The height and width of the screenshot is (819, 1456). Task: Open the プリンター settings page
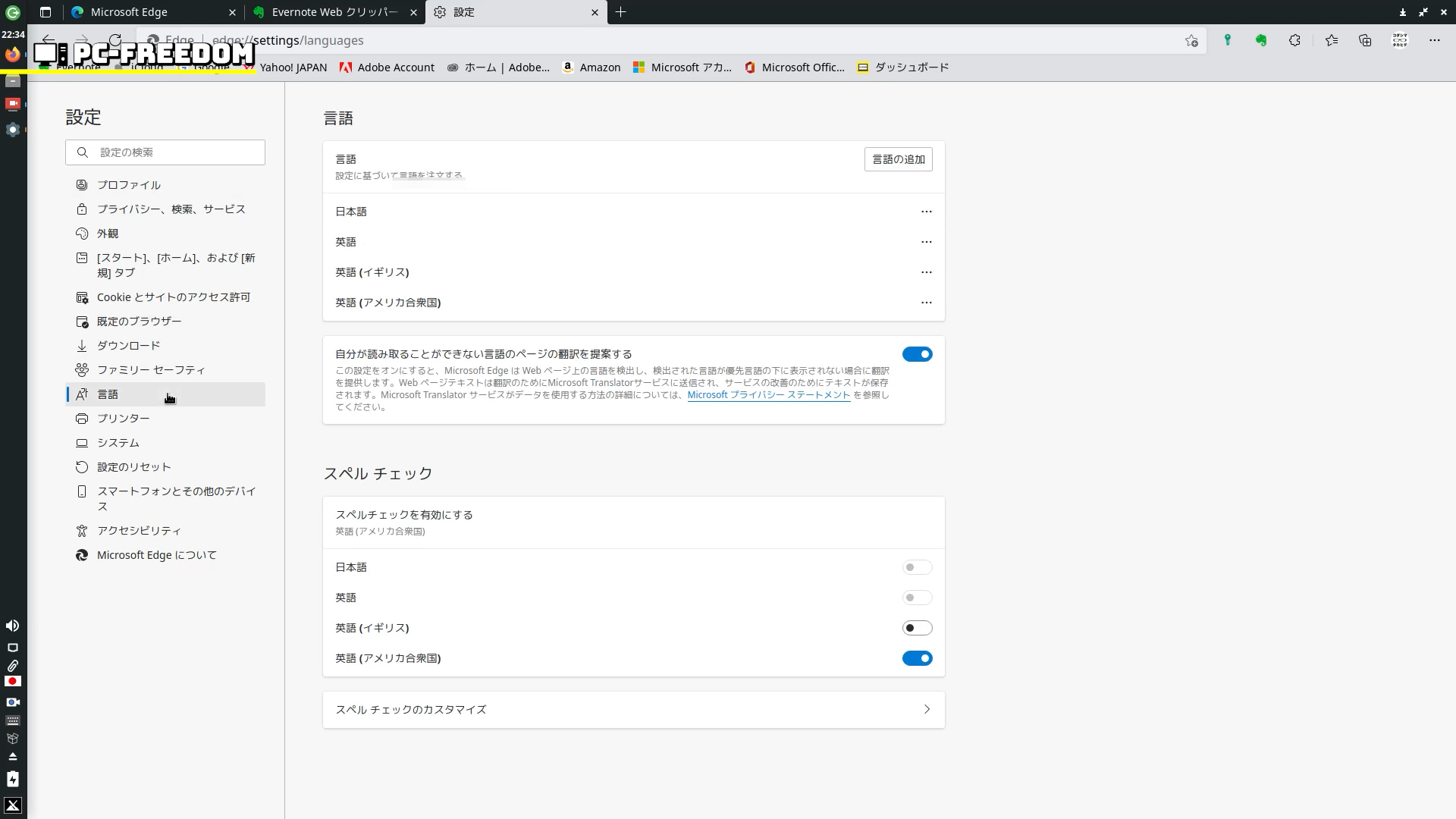(123, 419)
